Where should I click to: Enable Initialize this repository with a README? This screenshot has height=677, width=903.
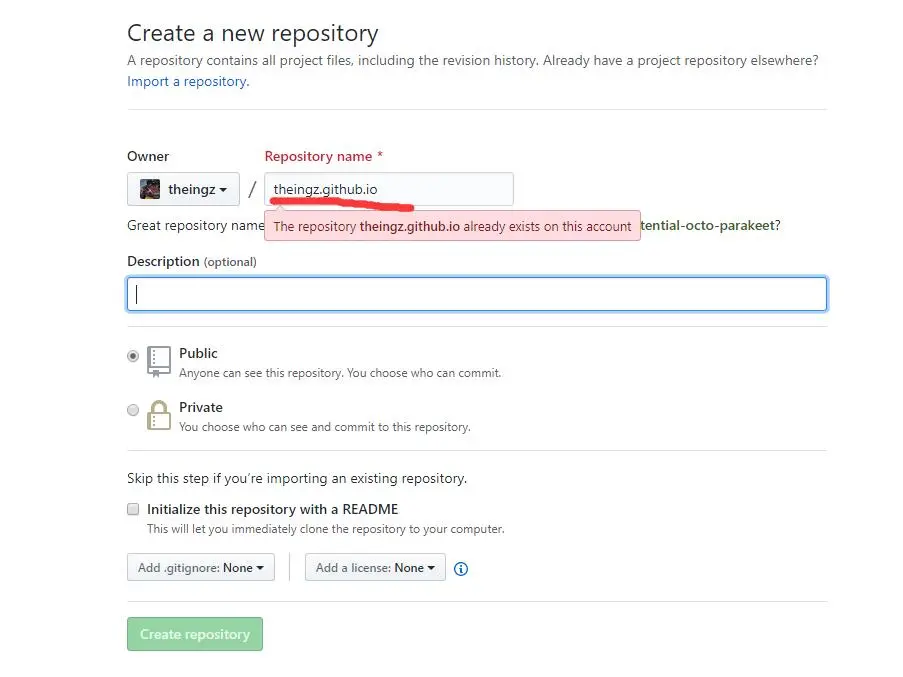point(133,509)
